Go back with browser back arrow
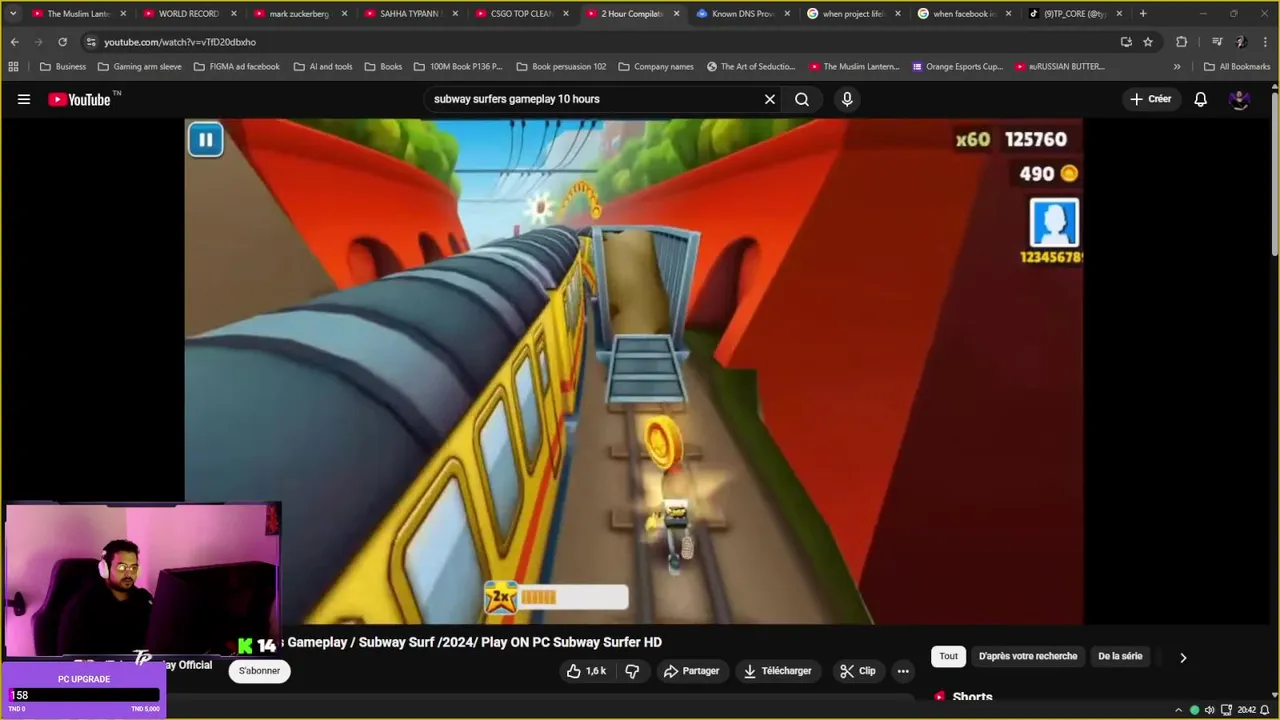Screen dimensions: 1280x720 tap(14, 42)
